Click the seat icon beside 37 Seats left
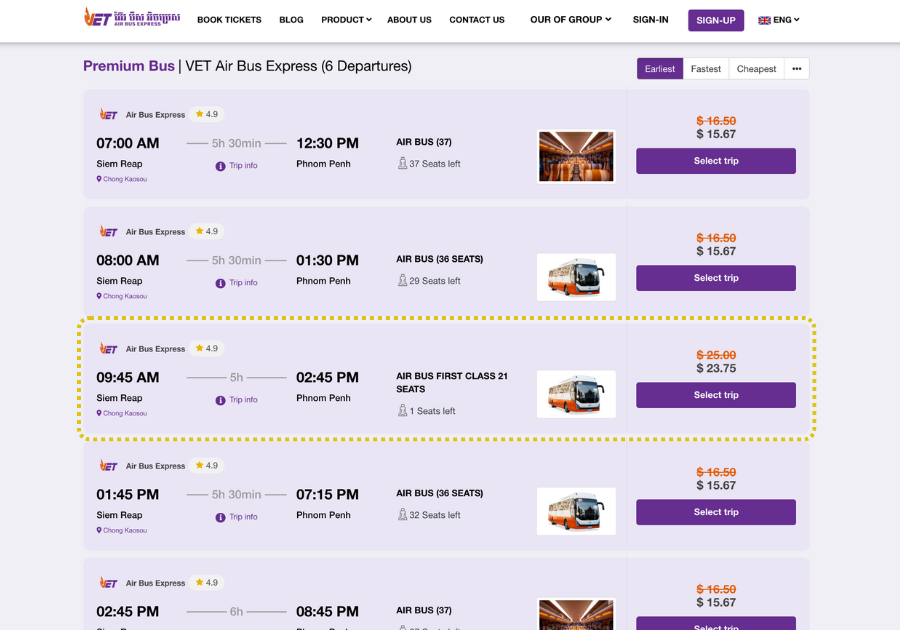900x630 pixels. click(x=403, y=164)
